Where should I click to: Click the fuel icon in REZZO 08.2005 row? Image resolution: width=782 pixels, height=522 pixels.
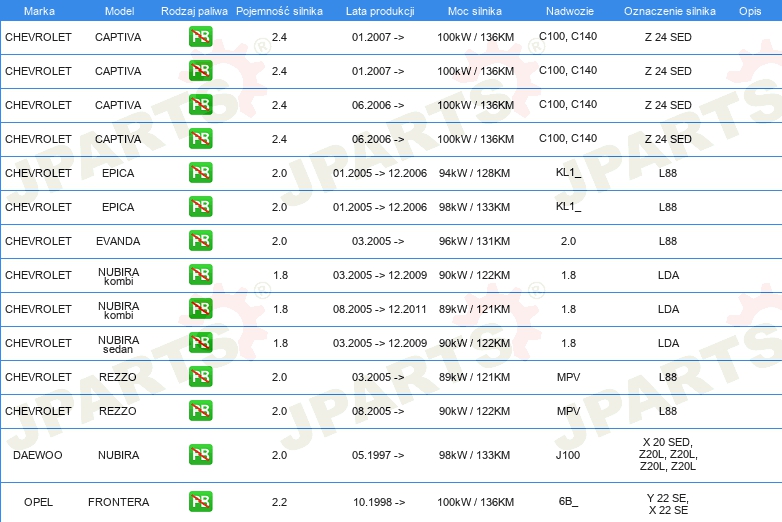point(200,410)
